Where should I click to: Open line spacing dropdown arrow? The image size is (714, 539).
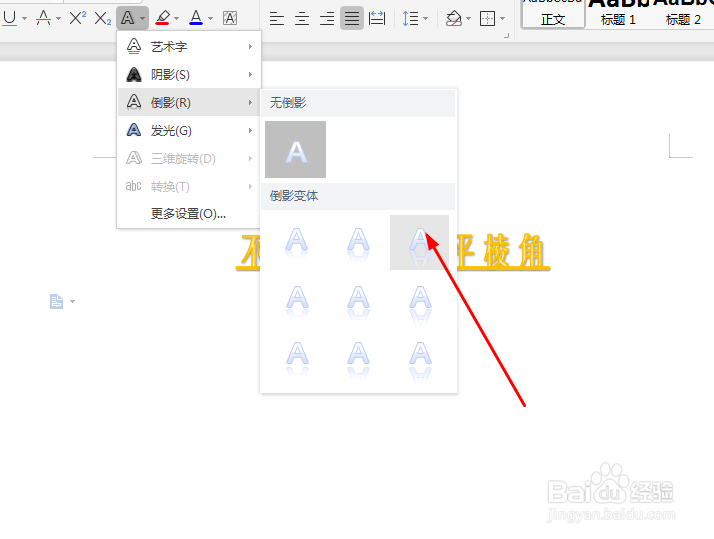pyautogui.click(x=426, y=19)
